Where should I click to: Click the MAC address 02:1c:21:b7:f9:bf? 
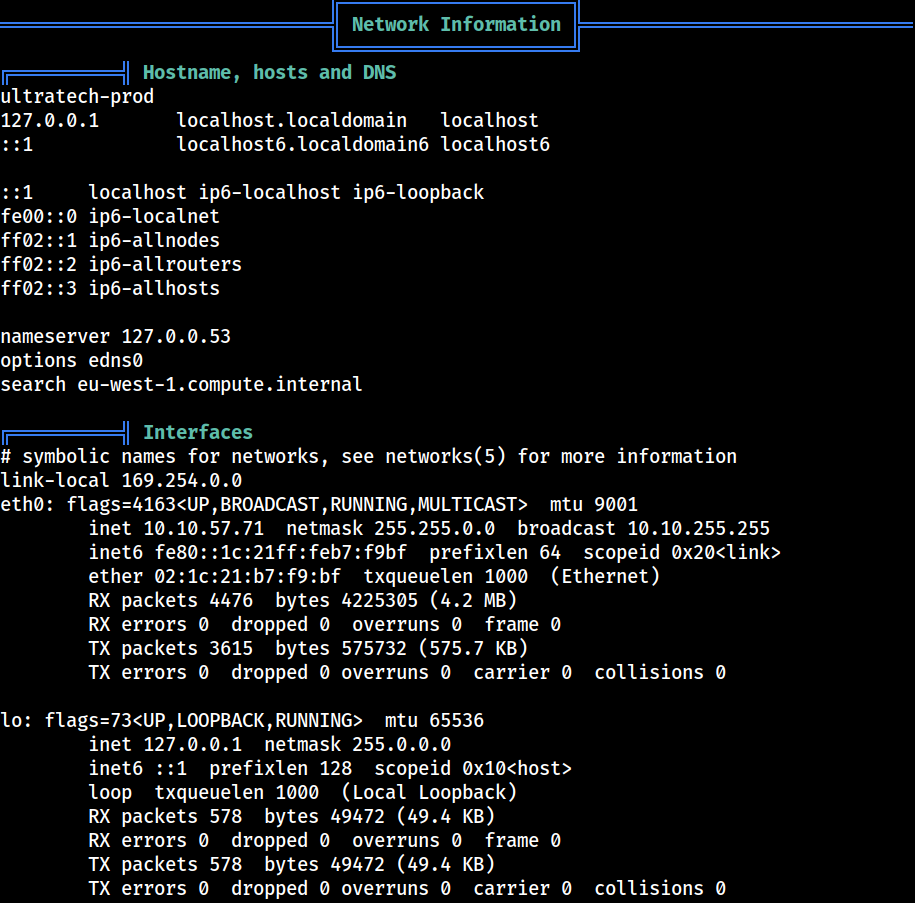click(x=247, y=576)
